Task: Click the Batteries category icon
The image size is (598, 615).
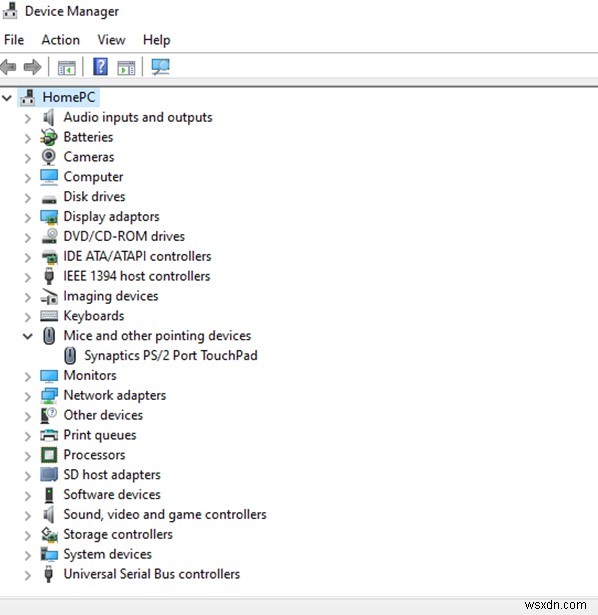Action: coord(49,137)
